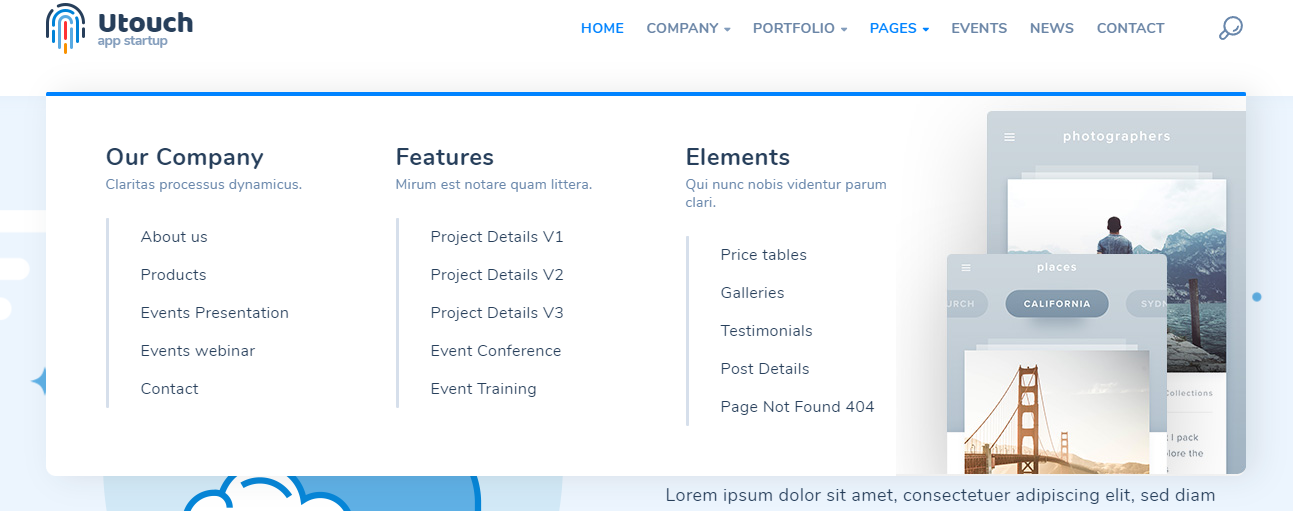The height and width of the screenshot is (511, 1293).
Task: Open Page Not Found 404 link
Action: point(797,407)
